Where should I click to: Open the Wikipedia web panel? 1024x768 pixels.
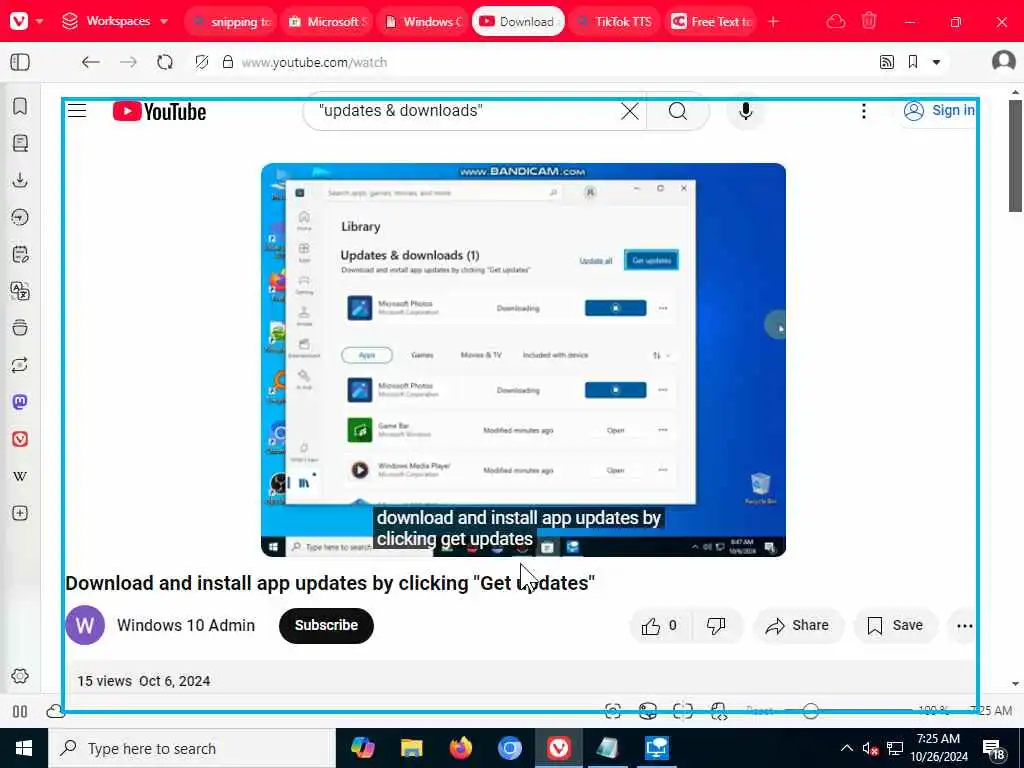coord(20,476)
